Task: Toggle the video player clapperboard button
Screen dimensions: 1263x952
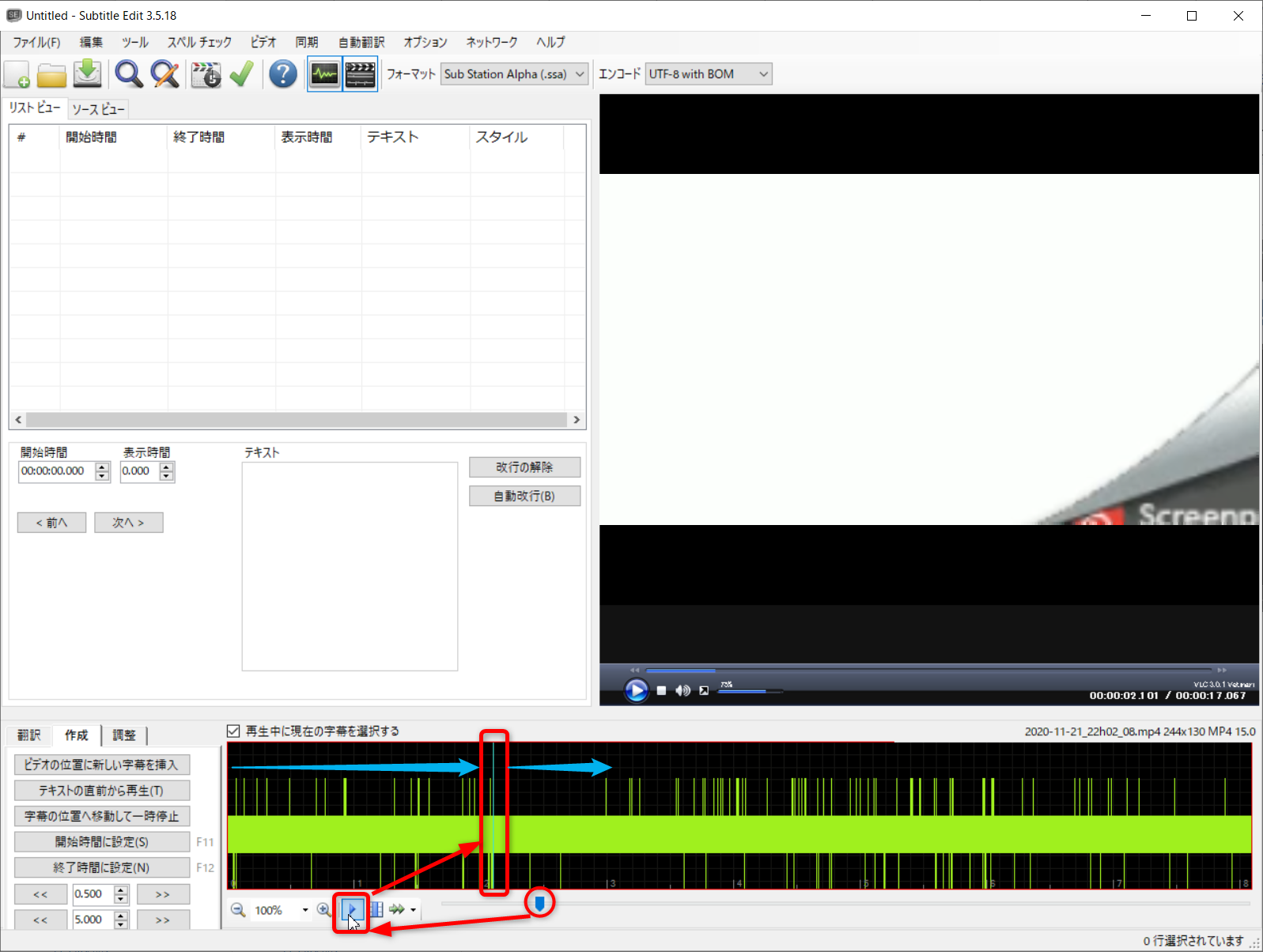Action: (361, 74)
